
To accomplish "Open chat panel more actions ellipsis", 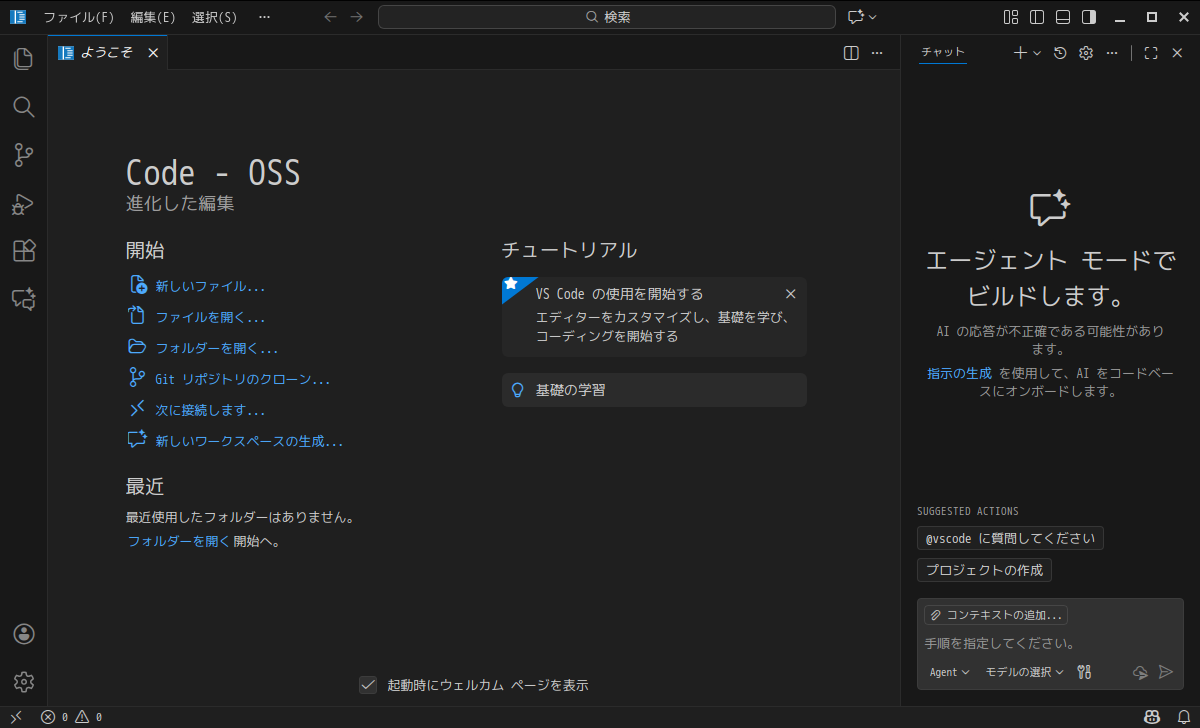I will tap(1112, 53).
